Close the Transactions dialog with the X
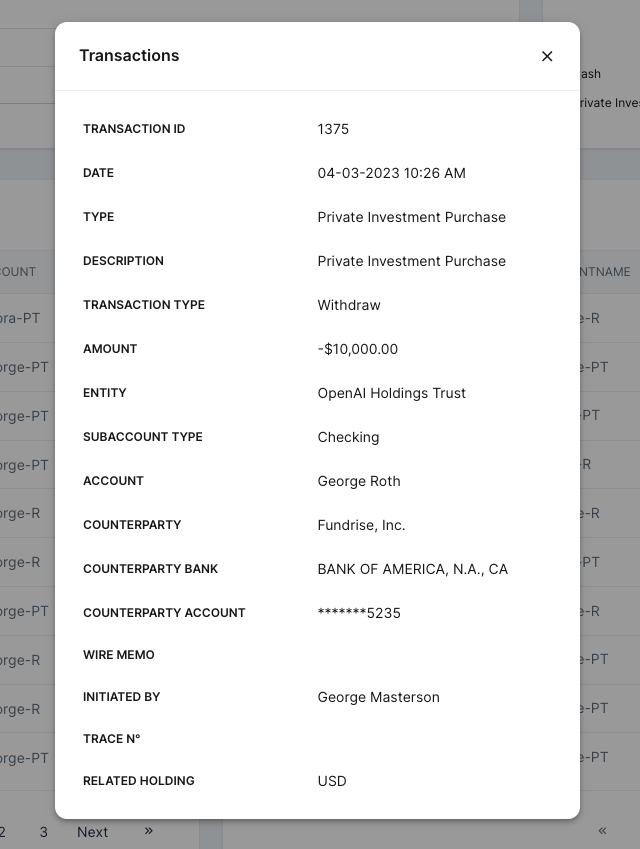The height and width of the screenshot is (849, 640). coord(547,56)
